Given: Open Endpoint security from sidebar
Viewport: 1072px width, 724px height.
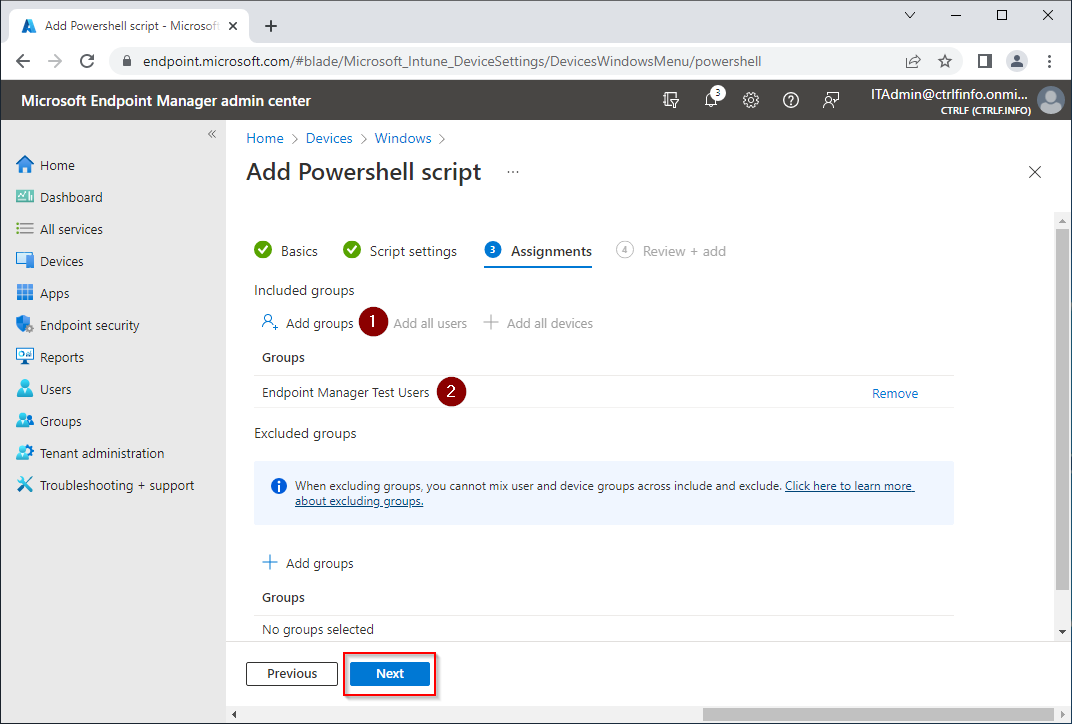Looking at the screenshot, I should pyautogui.click(x=89, y=325).
